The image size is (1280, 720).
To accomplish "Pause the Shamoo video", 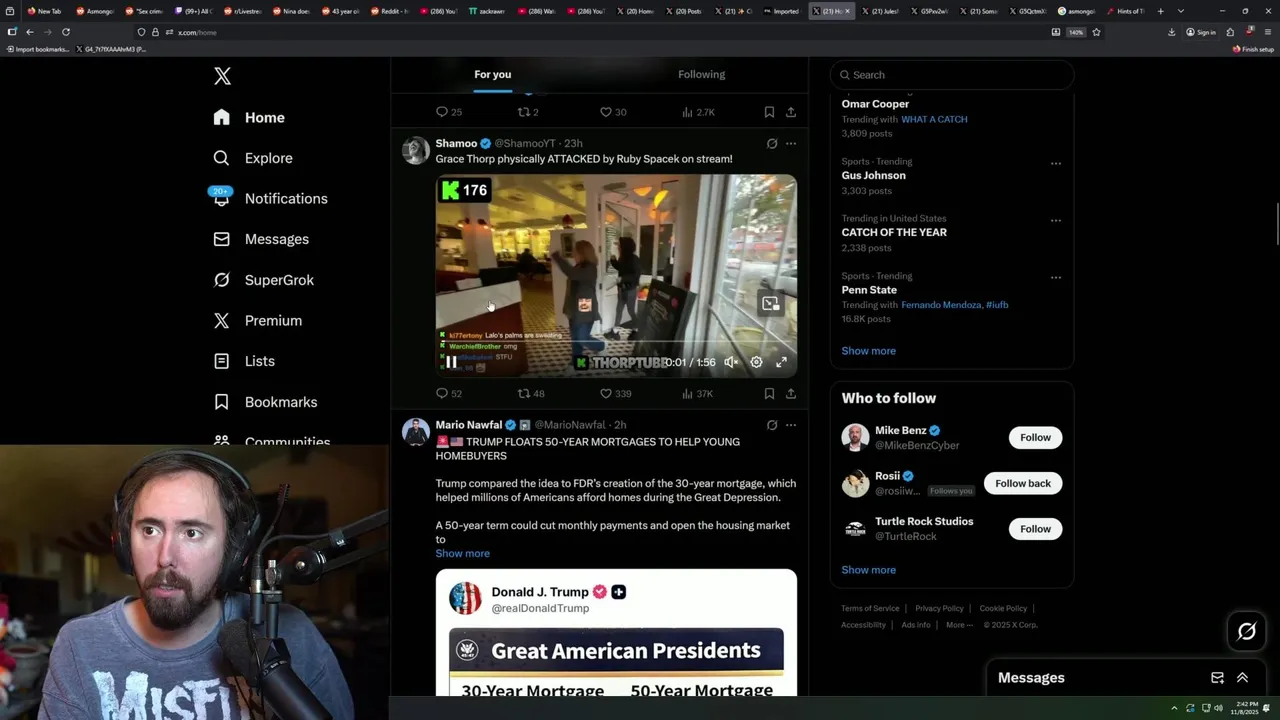I will tap(451, 362).
